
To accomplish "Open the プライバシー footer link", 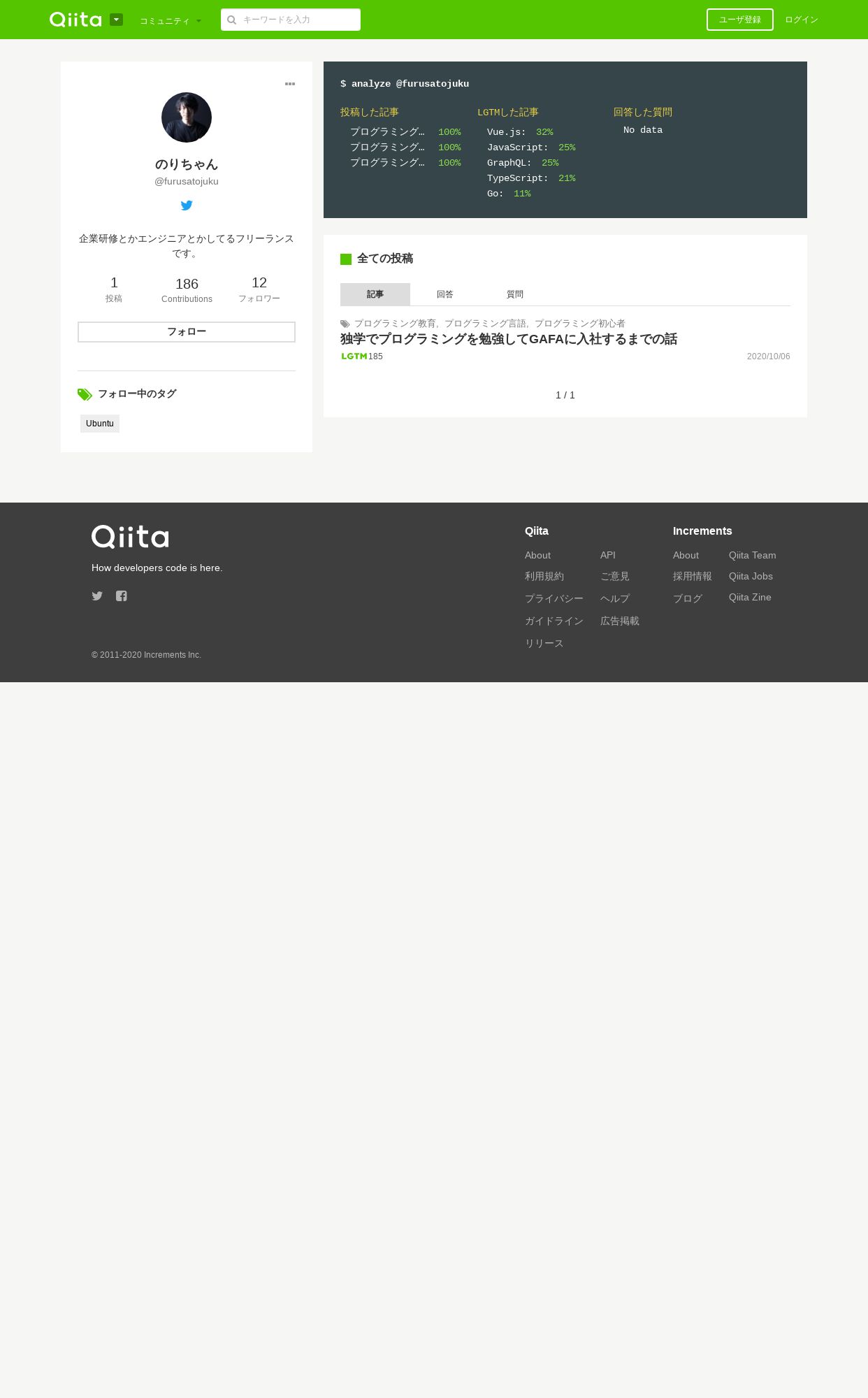I will click(x=554, y=598).
